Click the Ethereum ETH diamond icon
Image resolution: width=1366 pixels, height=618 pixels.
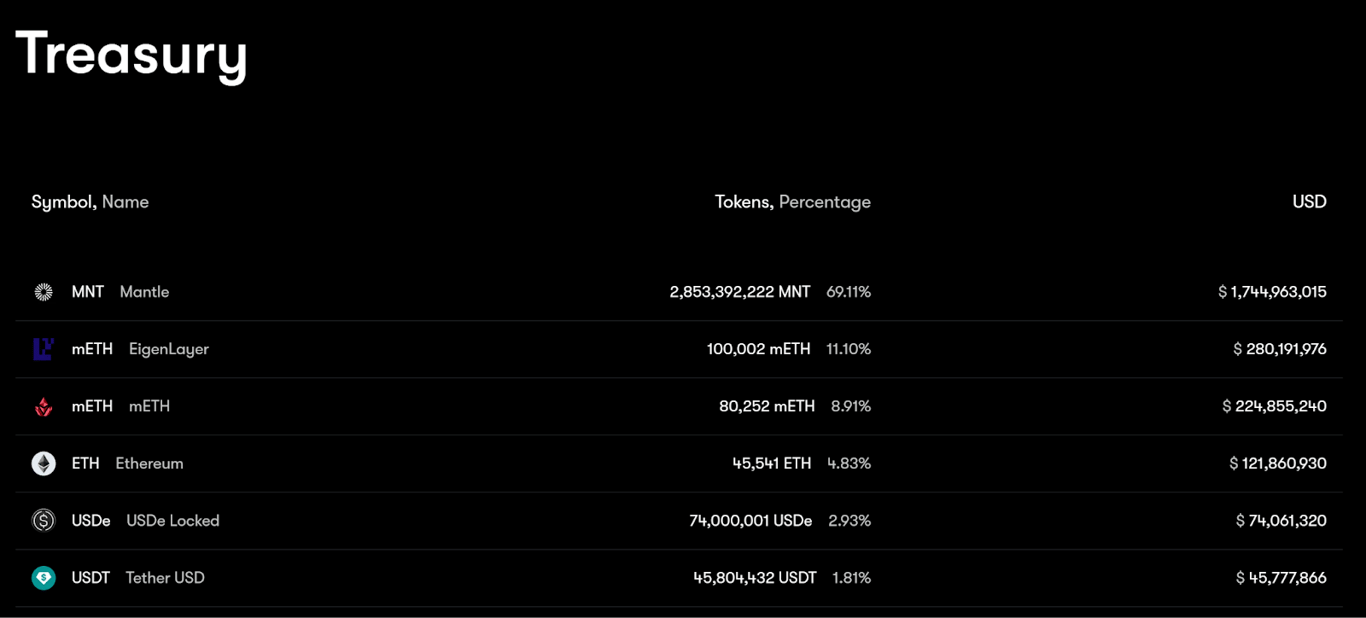point(43,463)
